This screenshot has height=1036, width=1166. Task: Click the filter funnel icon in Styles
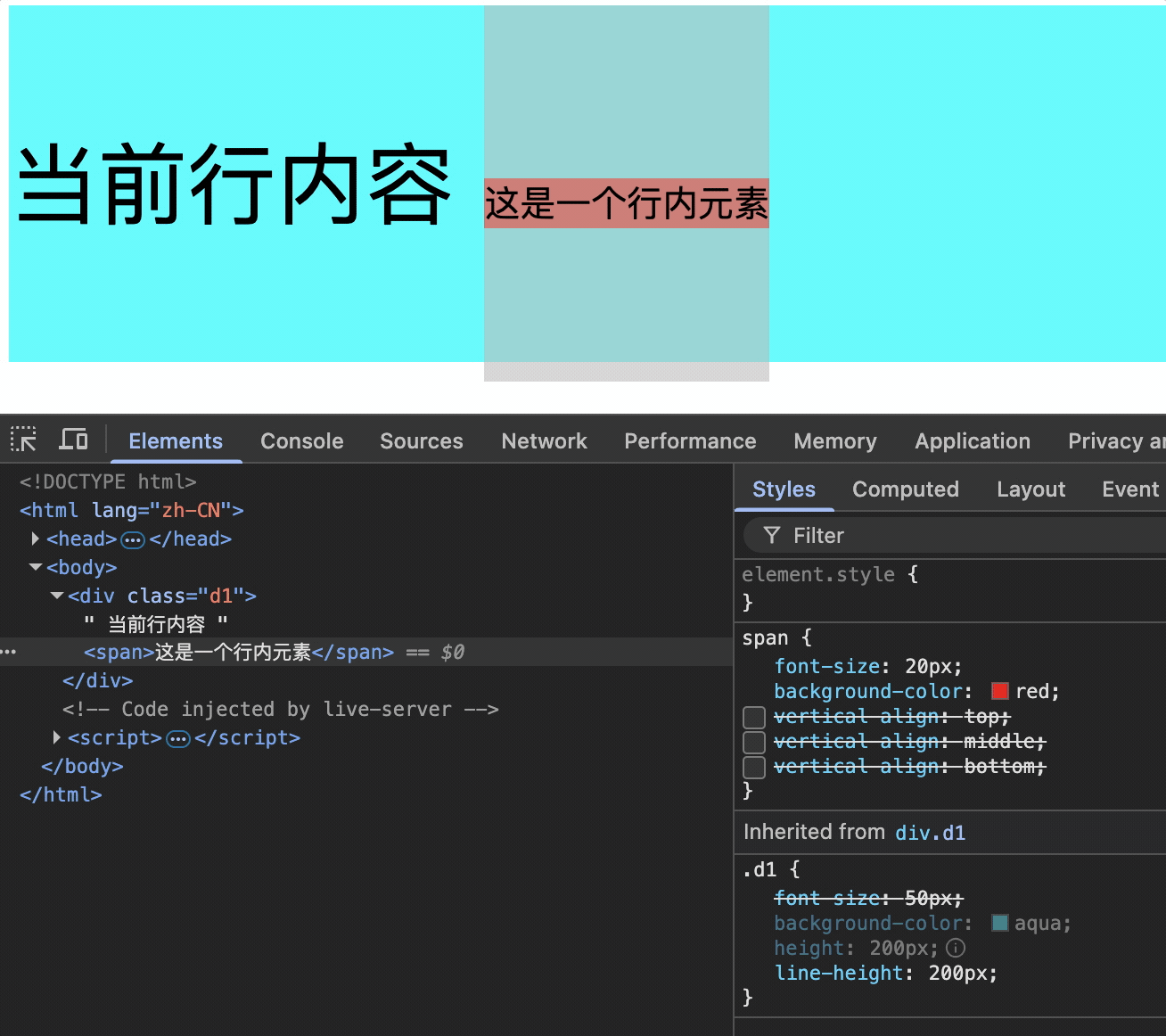coord(772,535)
